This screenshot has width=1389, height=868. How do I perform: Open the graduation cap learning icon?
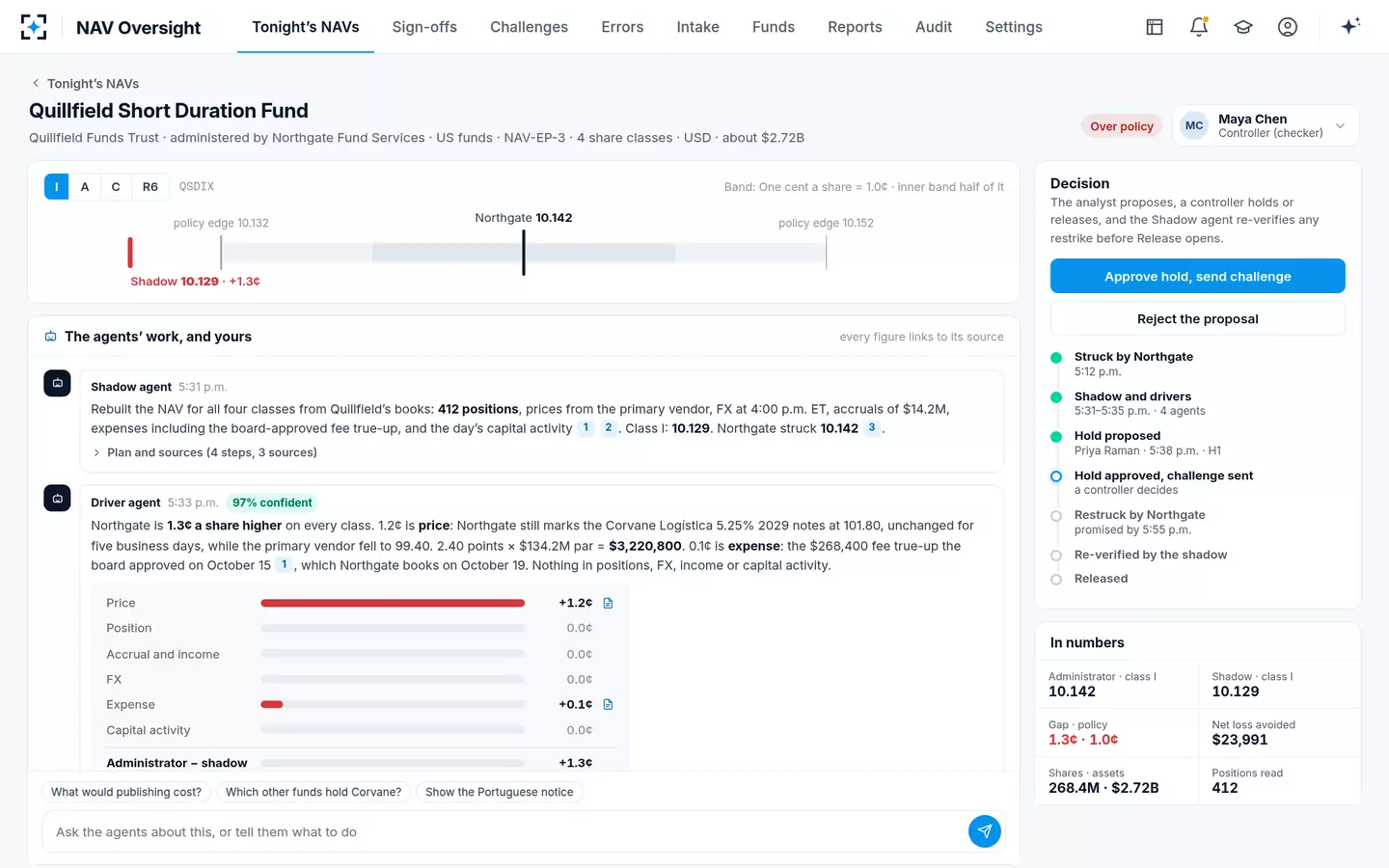click(1243, 27)
